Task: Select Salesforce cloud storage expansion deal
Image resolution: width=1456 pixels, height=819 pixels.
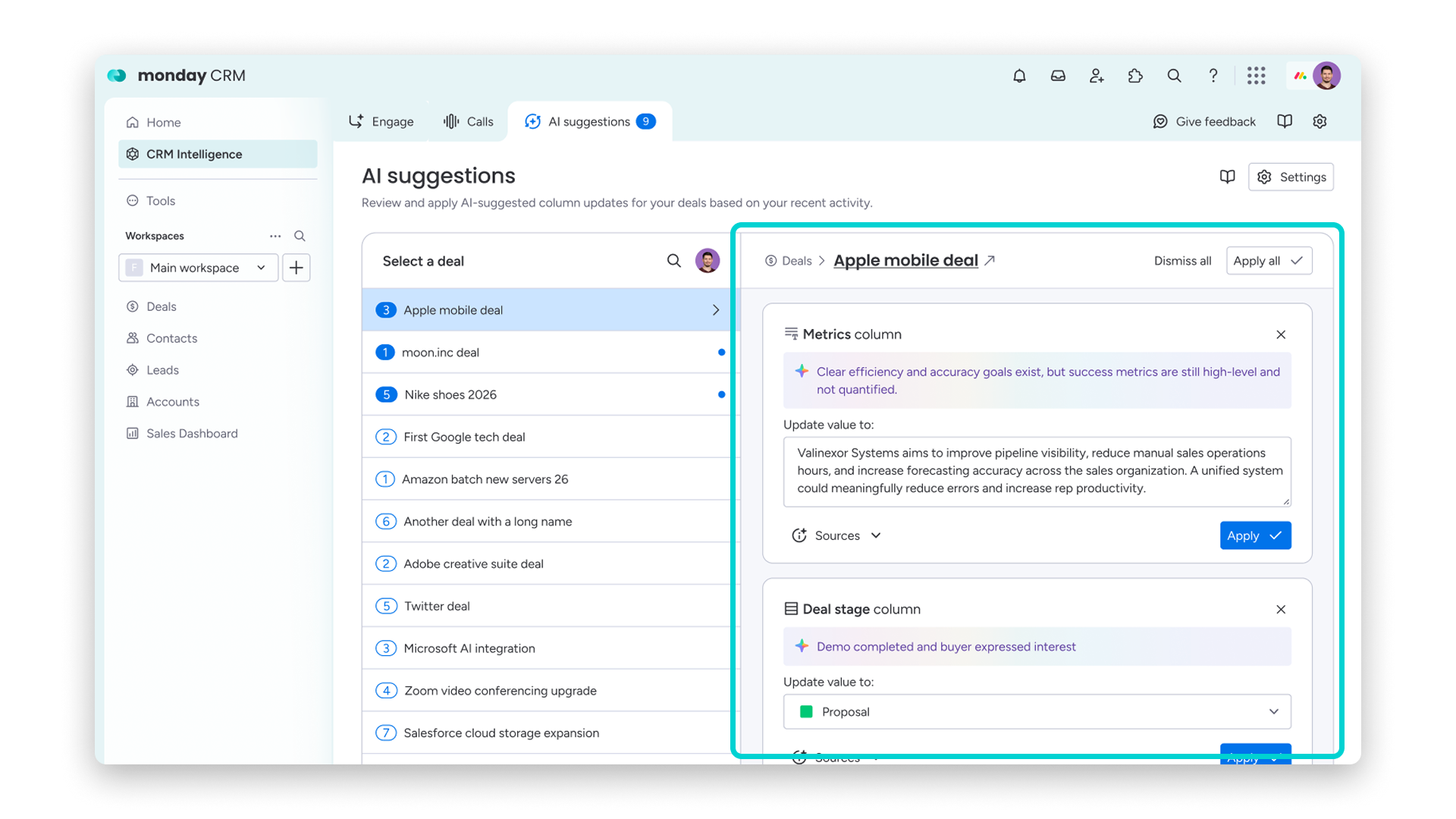Action: (x=546, y=733)
